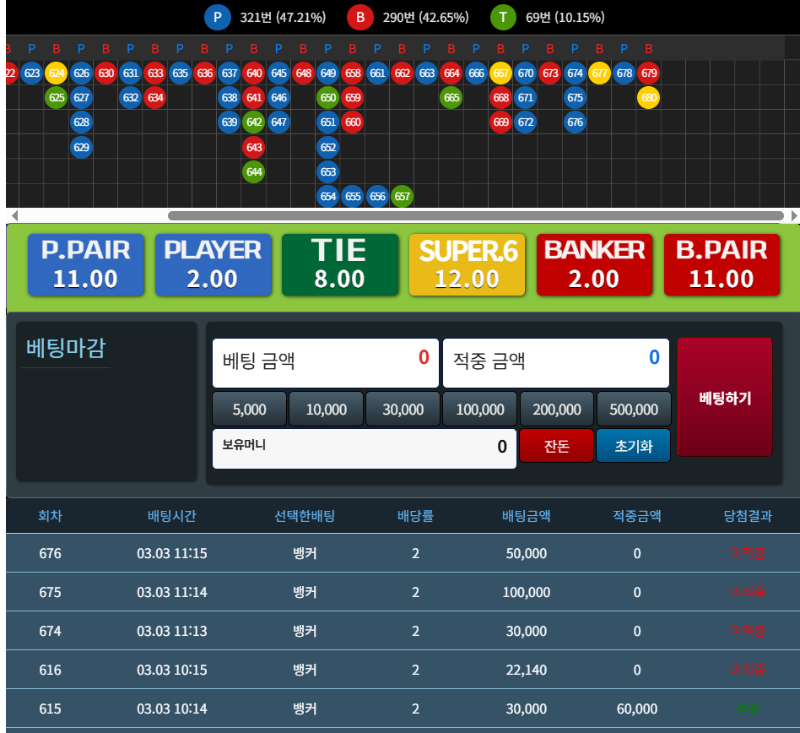The image size is (800, 733).
Task: Add 5,000 to the bet amount
Action: 248,409
